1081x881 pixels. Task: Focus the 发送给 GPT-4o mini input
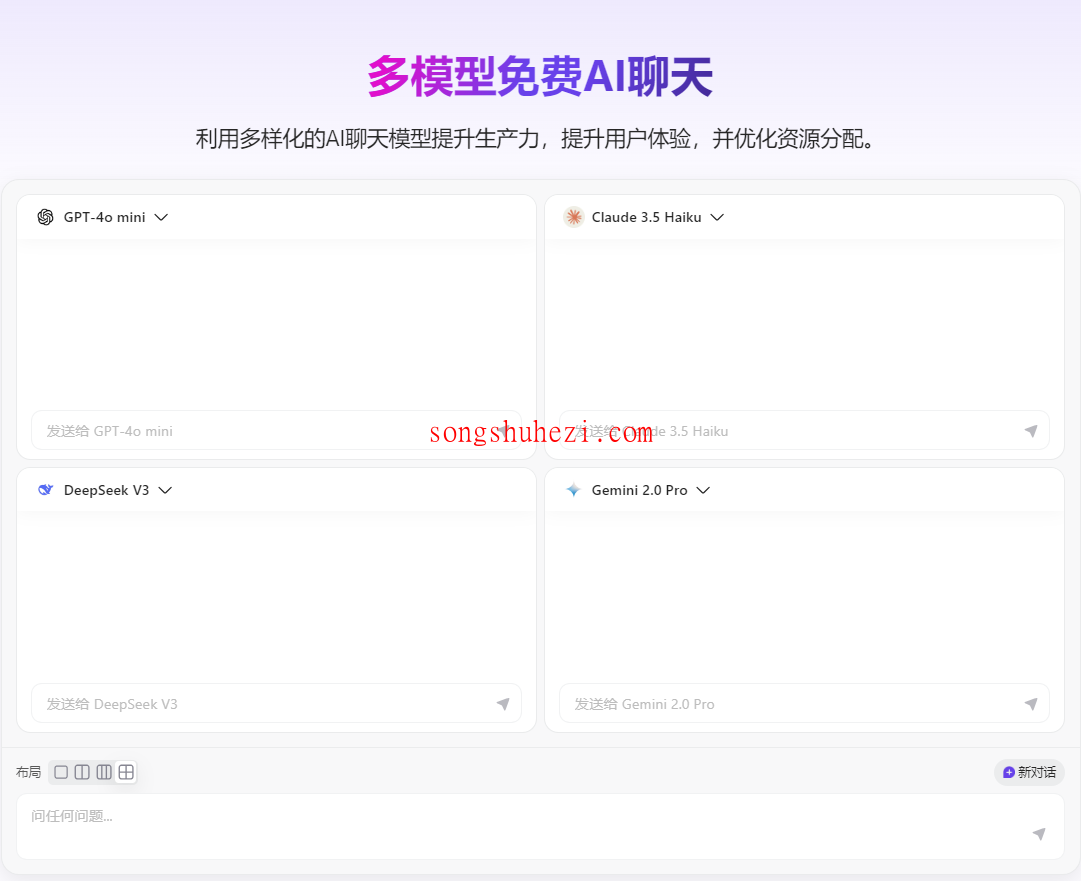click(x=276, y=431)
